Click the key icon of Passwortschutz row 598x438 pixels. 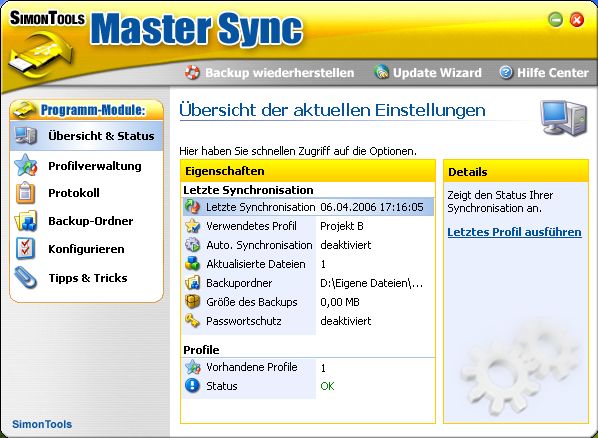[193, 320]
